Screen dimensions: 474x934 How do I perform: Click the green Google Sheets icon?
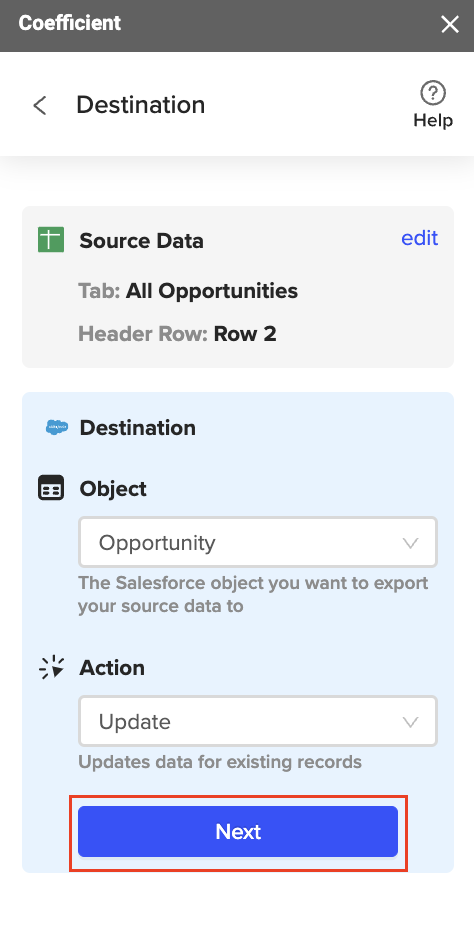click(51, 239)
